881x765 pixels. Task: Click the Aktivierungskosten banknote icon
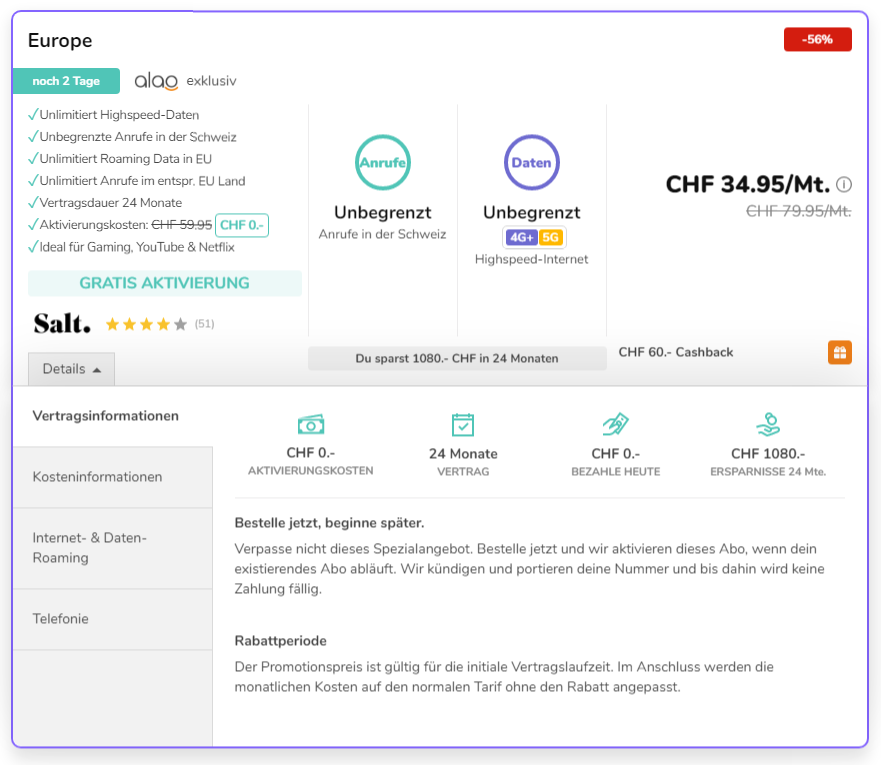click(x=311, y=424)
